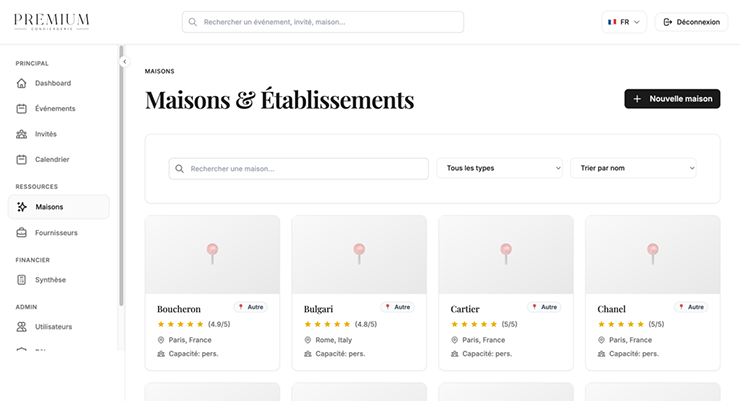Open the FR language dropdown
Screen dimensions: 740x401
point(625,22)
